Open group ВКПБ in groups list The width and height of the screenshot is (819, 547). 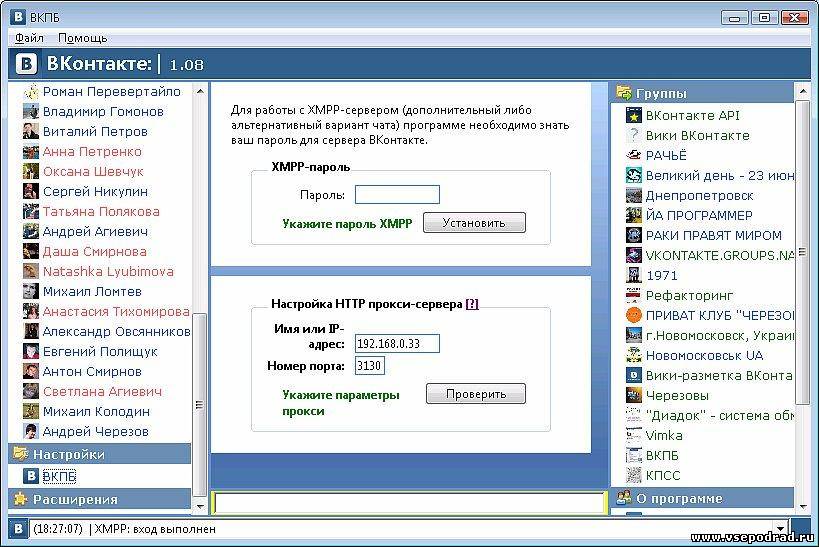tap(662, 456)
